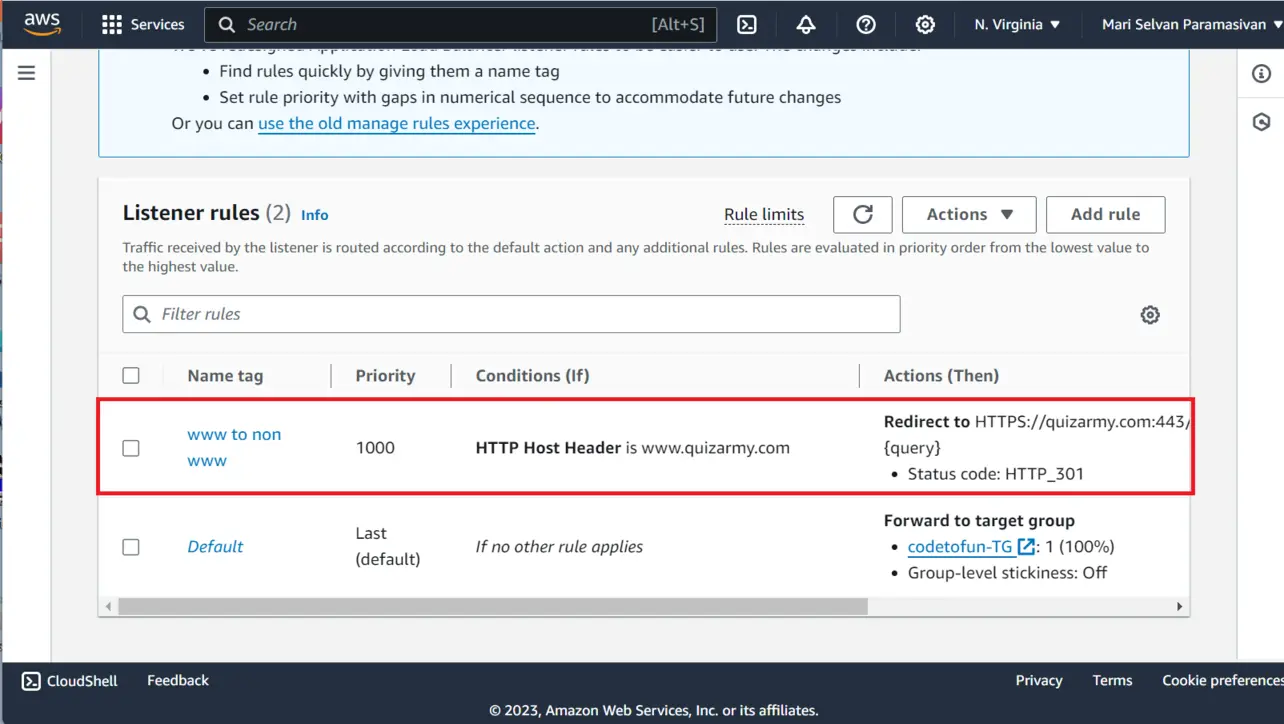
Task: Click the Name tag column header
Action: pos(225,376)
